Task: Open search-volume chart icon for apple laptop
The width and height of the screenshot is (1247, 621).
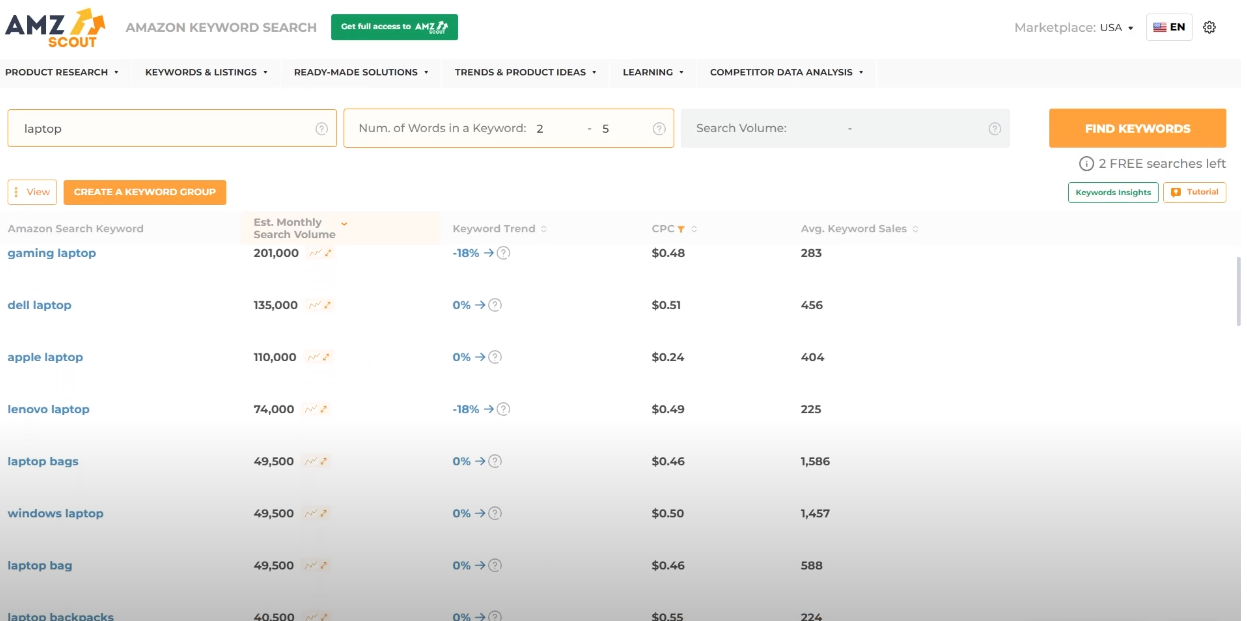Action: [x=320, y=357]
